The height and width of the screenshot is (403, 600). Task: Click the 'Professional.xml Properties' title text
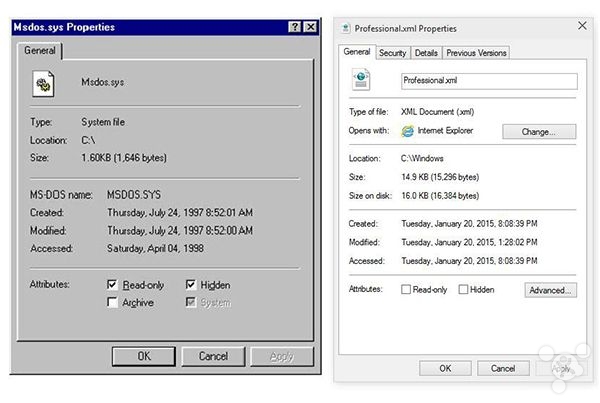pos(406,29)
